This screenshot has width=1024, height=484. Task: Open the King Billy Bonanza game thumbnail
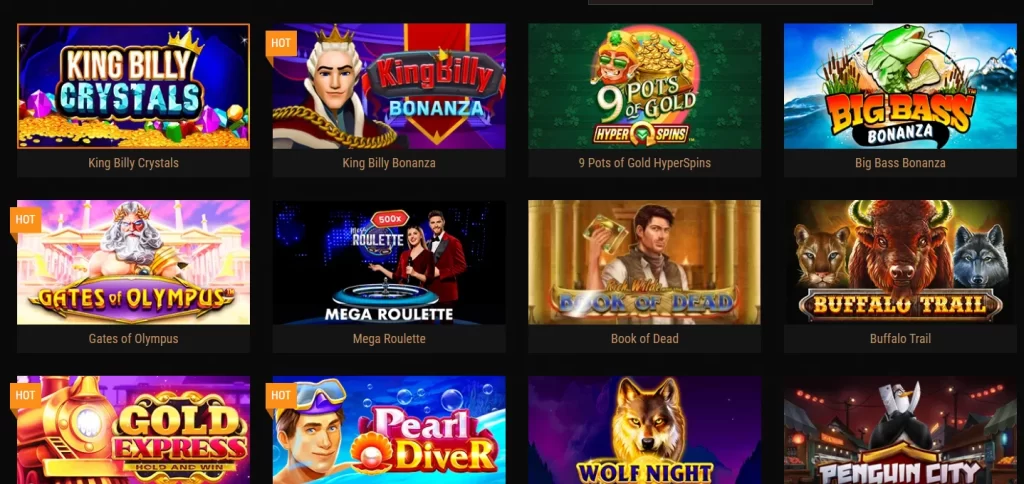click(x=389, y=86)
